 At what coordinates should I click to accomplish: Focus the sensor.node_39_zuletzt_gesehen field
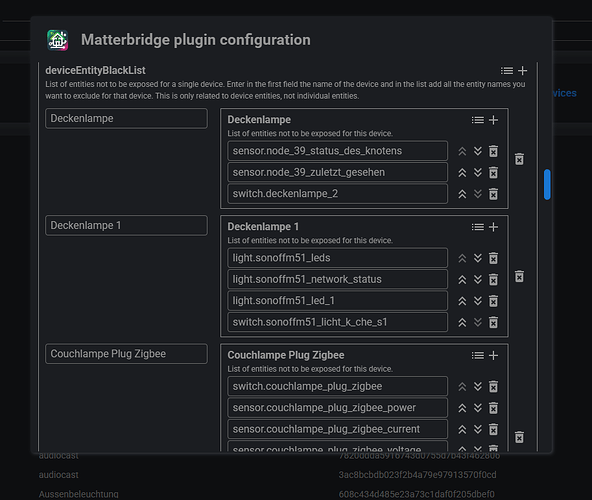[x=338, y=173]
